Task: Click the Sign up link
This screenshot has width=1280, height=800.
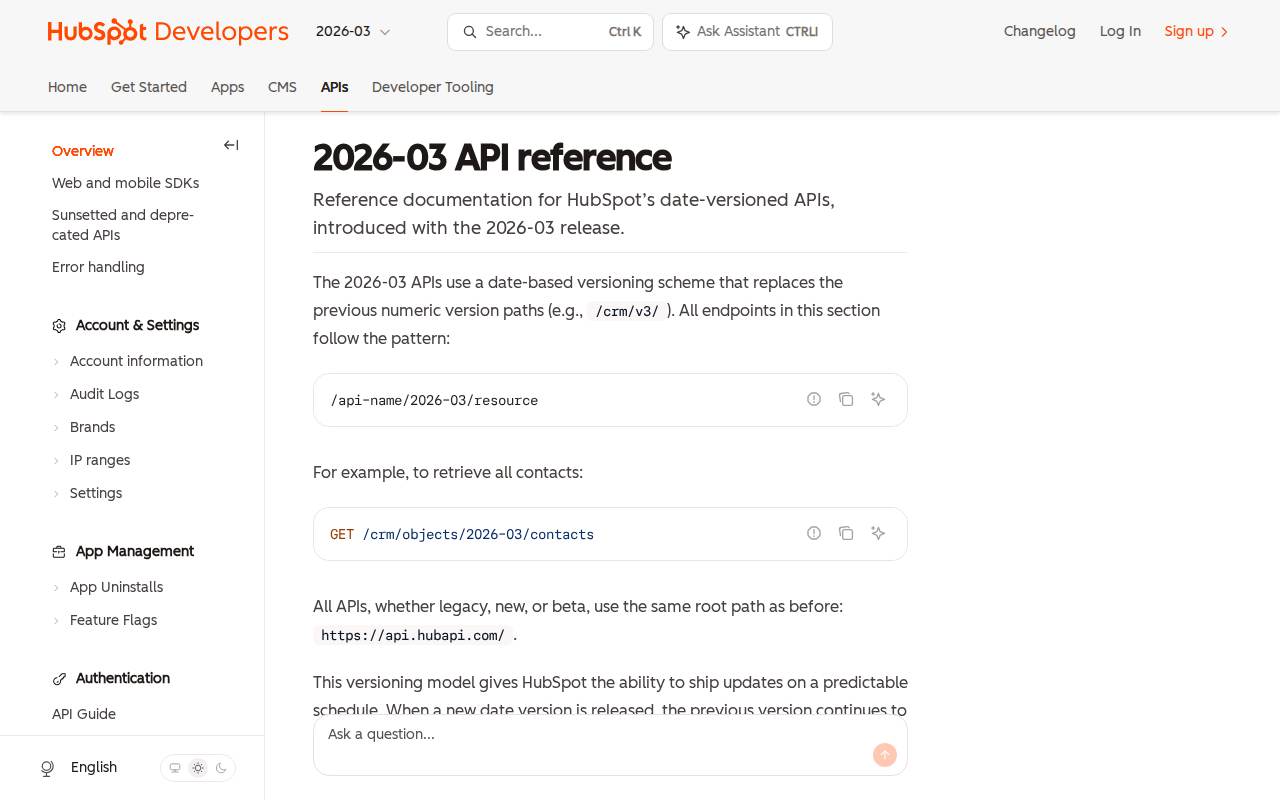Action: [1197, 32]
